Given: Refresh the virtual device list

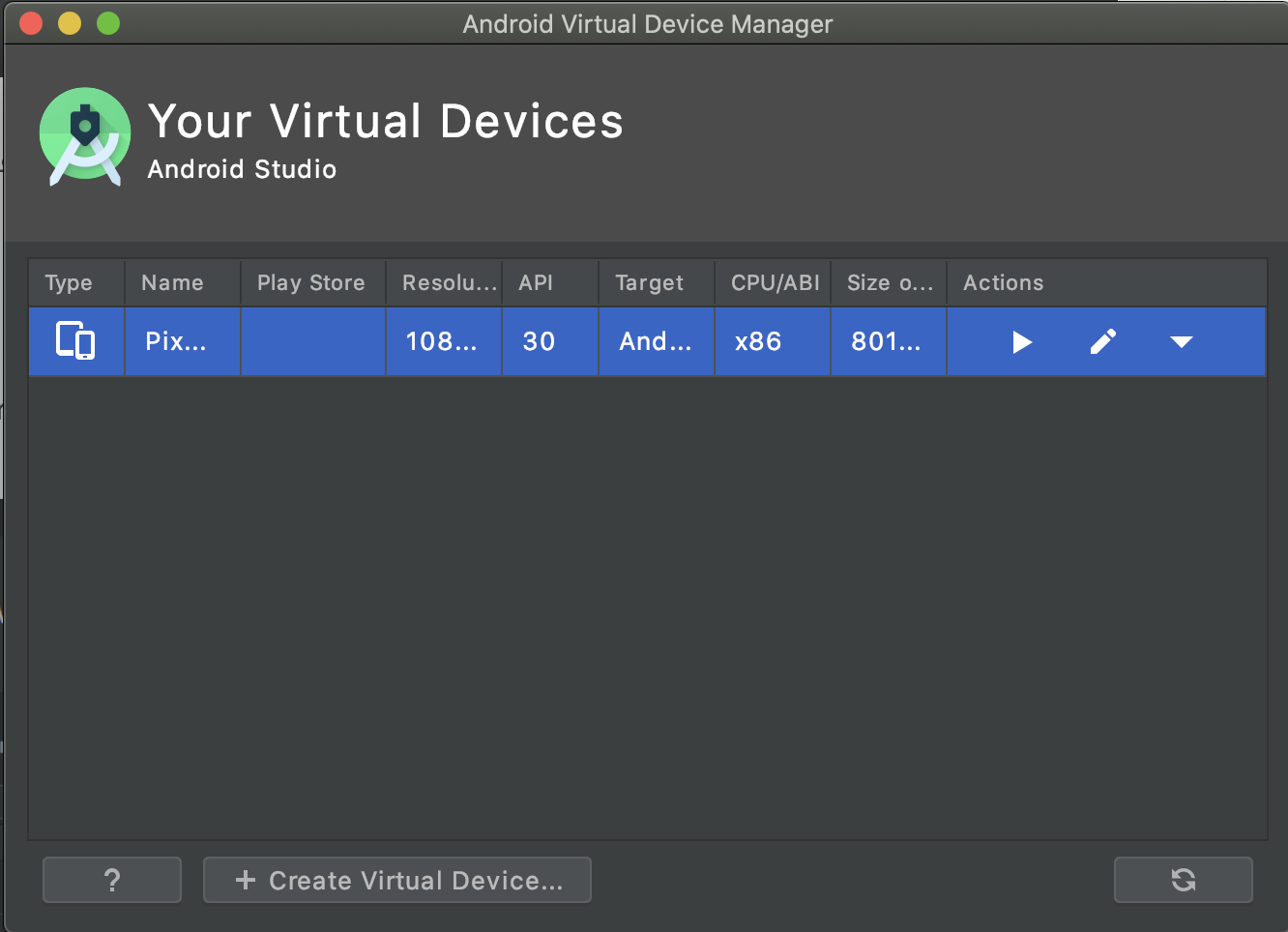Looking at the screenshot, I should point(1184,880).
